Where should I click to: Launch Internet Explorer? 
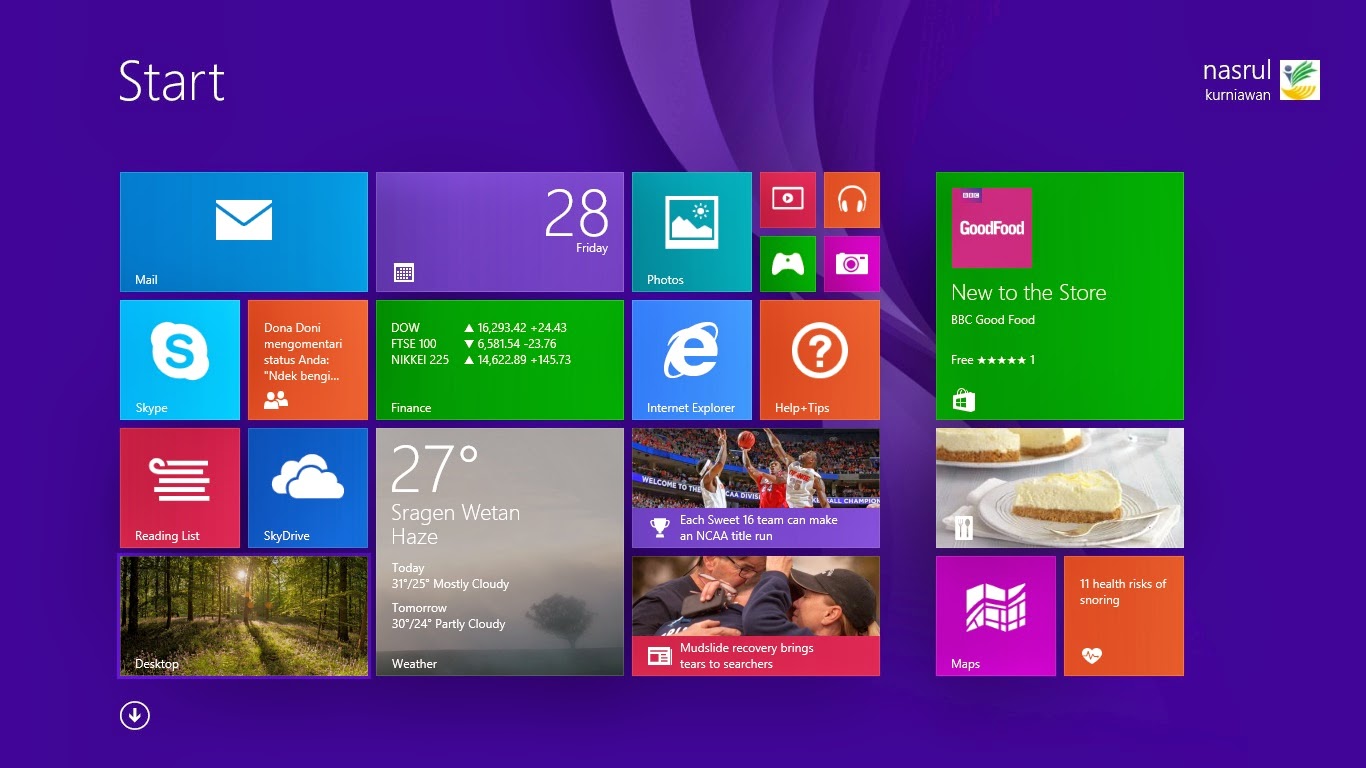coord(692,360)
